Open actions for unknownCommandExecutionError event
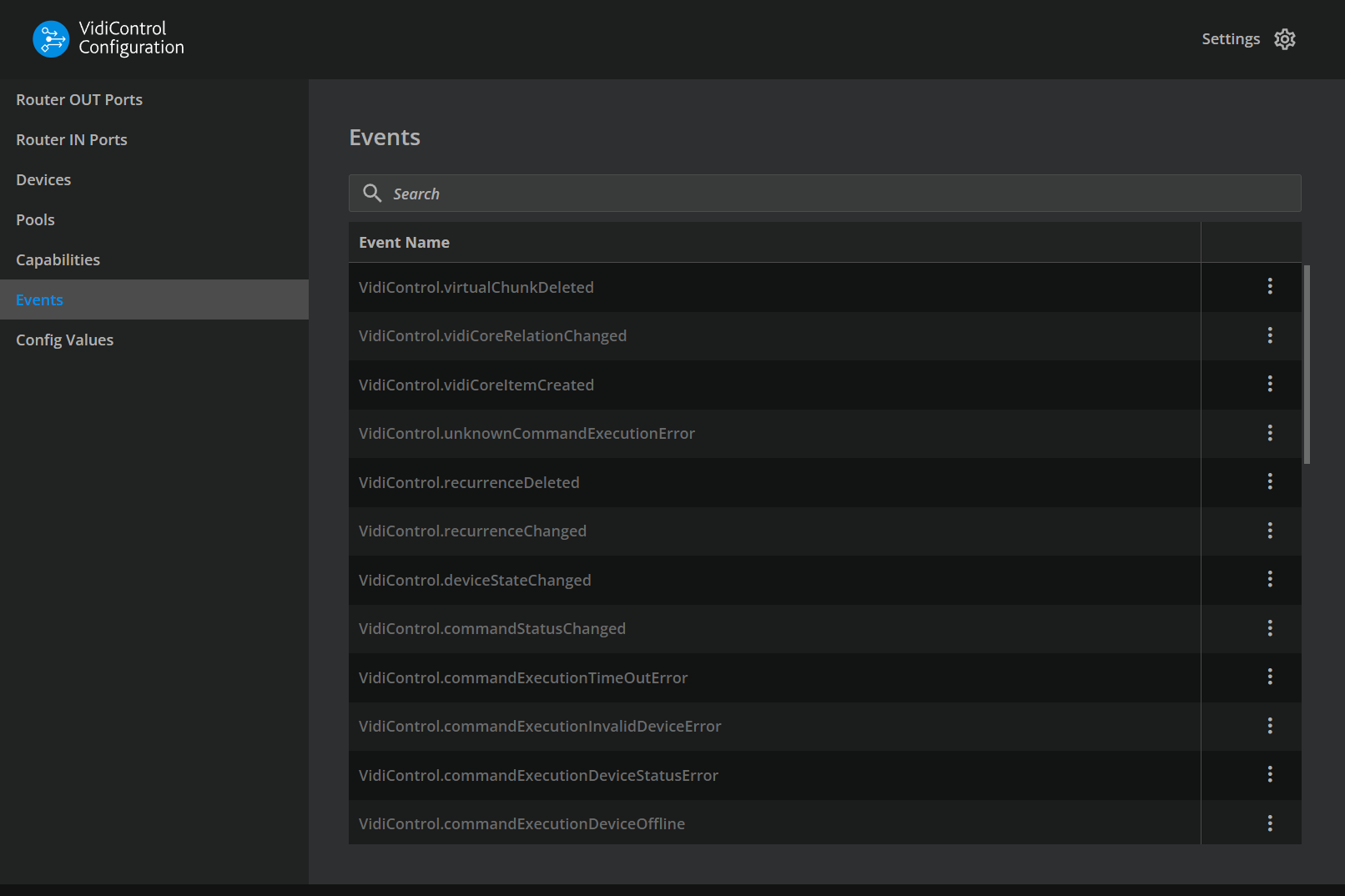 [1269, 433]
